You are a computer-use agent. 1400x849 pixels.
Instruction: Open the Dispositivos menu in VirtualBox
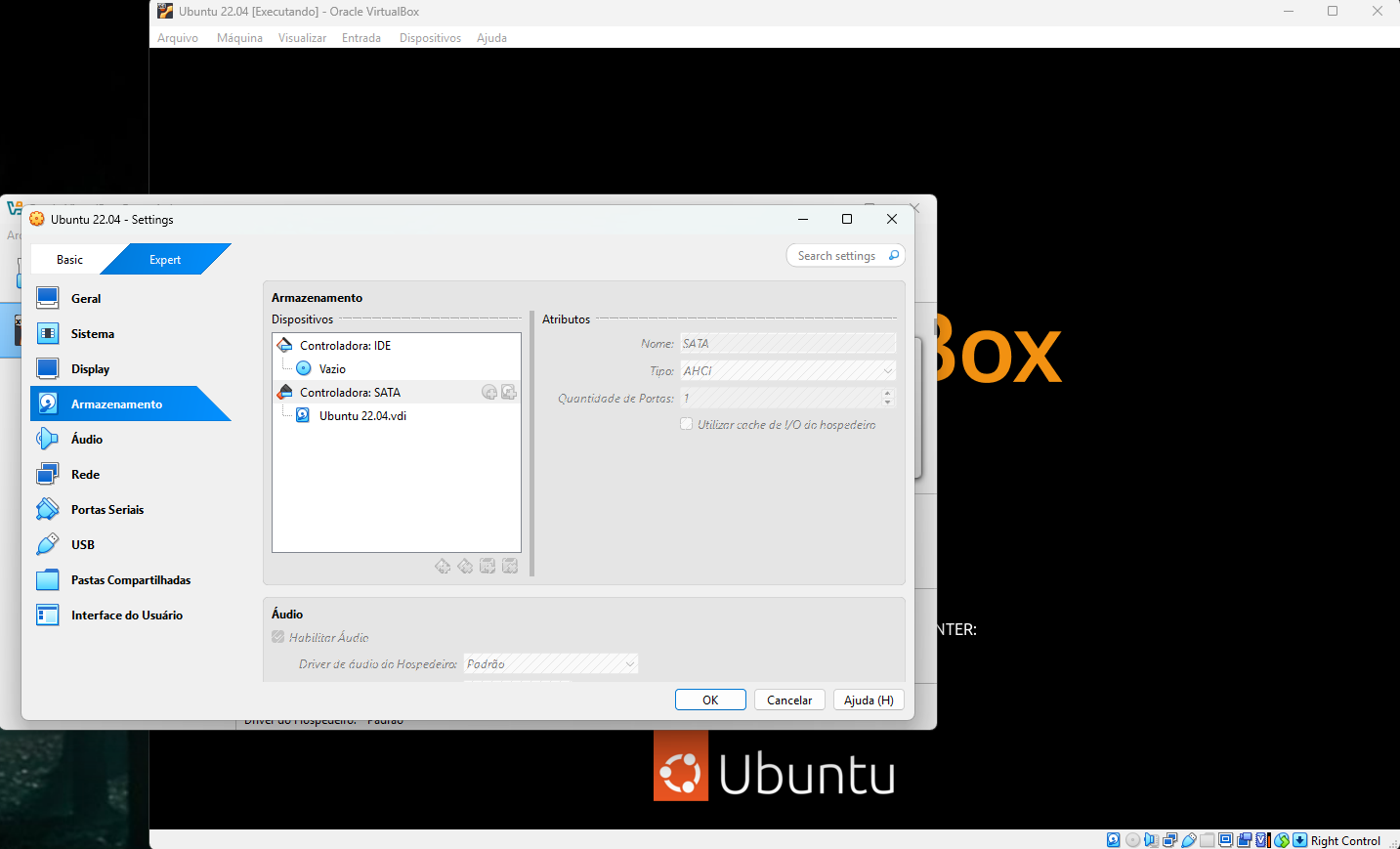[x=430, y=38]
